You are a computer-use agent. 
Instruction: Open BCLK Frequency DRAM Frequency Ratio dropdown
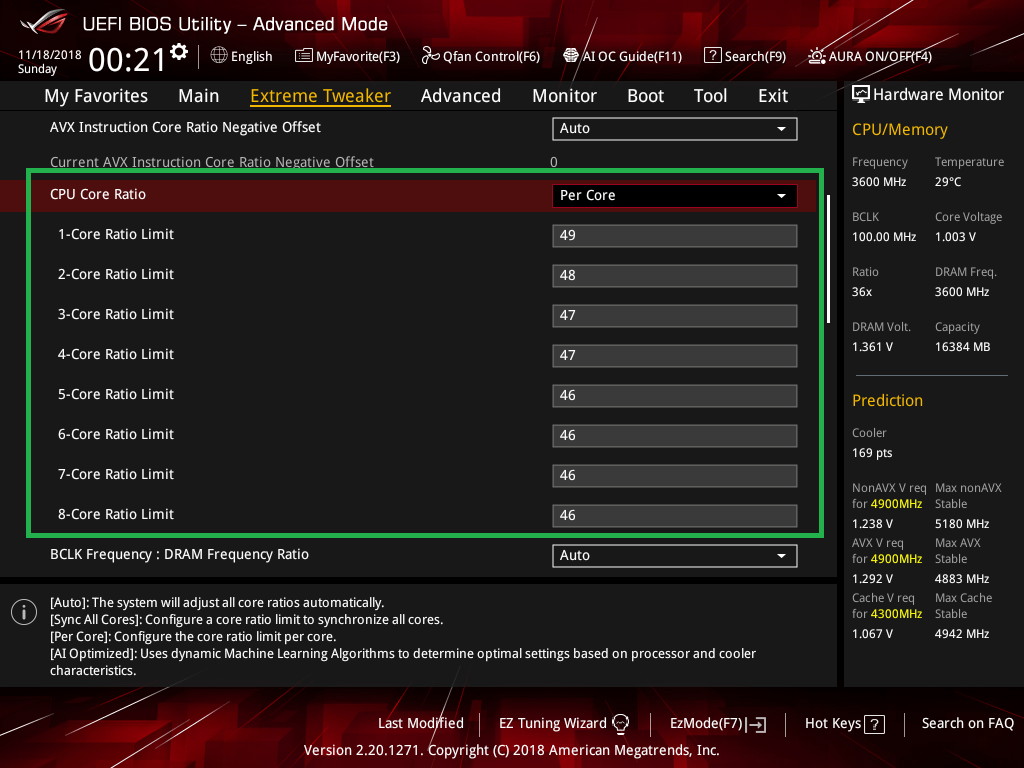click(x=675, y=556)
